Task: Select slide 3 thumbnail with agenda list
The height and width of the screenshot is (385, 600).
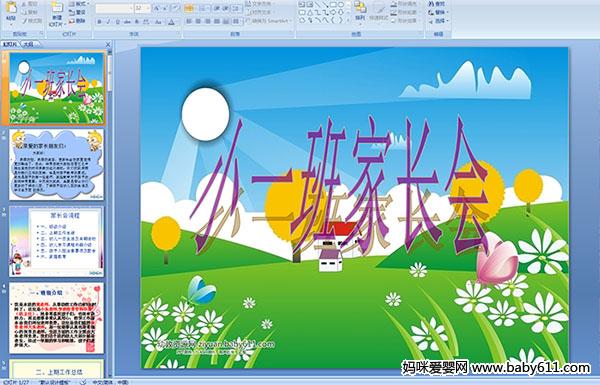Action: (56, 241)
